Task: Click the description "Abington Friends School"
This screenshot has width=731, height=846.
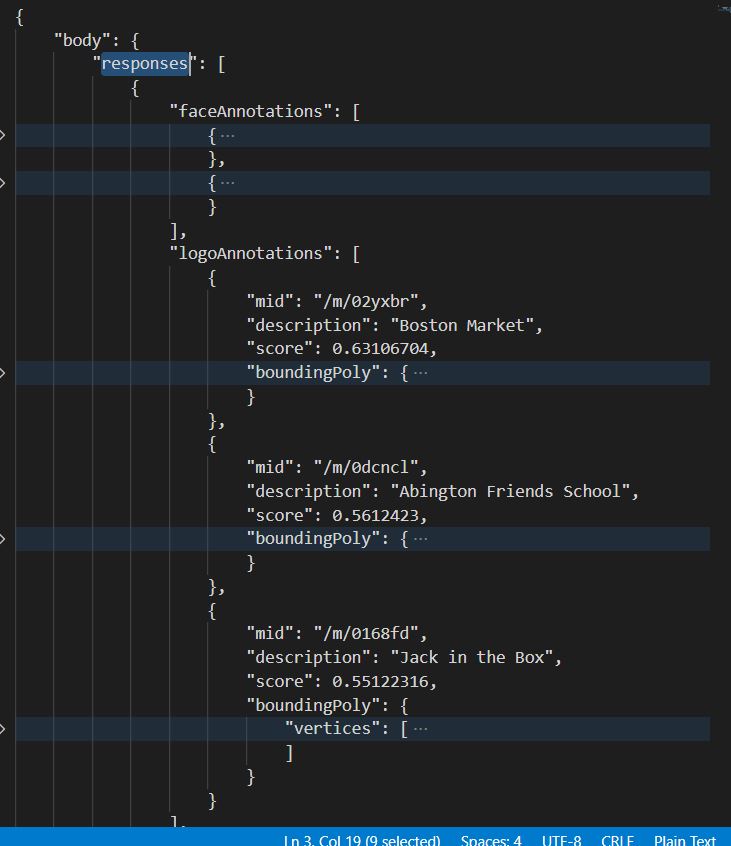Action: coord(510,491)
